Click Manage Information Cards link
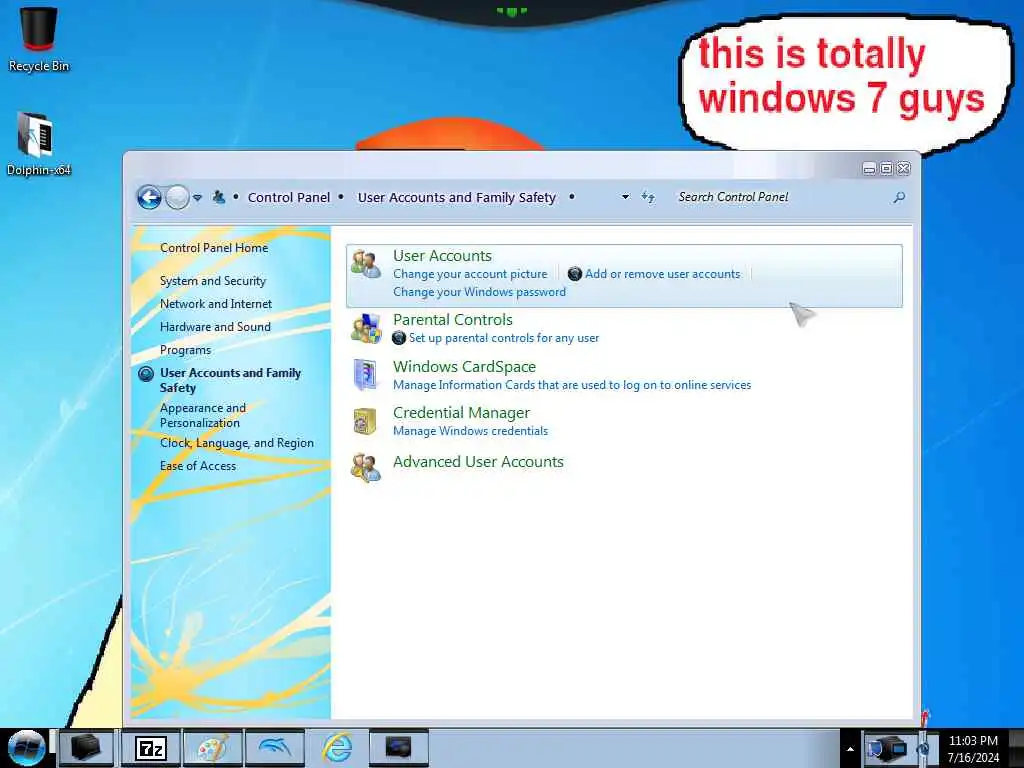1024x768 pixels. pyautogui.click(x=572, y=385)
